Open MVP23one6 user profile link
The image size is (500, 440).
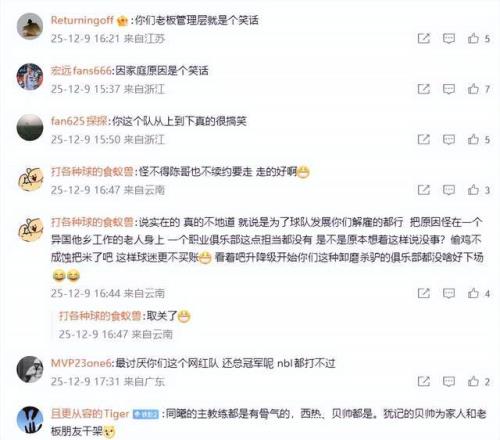click(x=81, y=363)
